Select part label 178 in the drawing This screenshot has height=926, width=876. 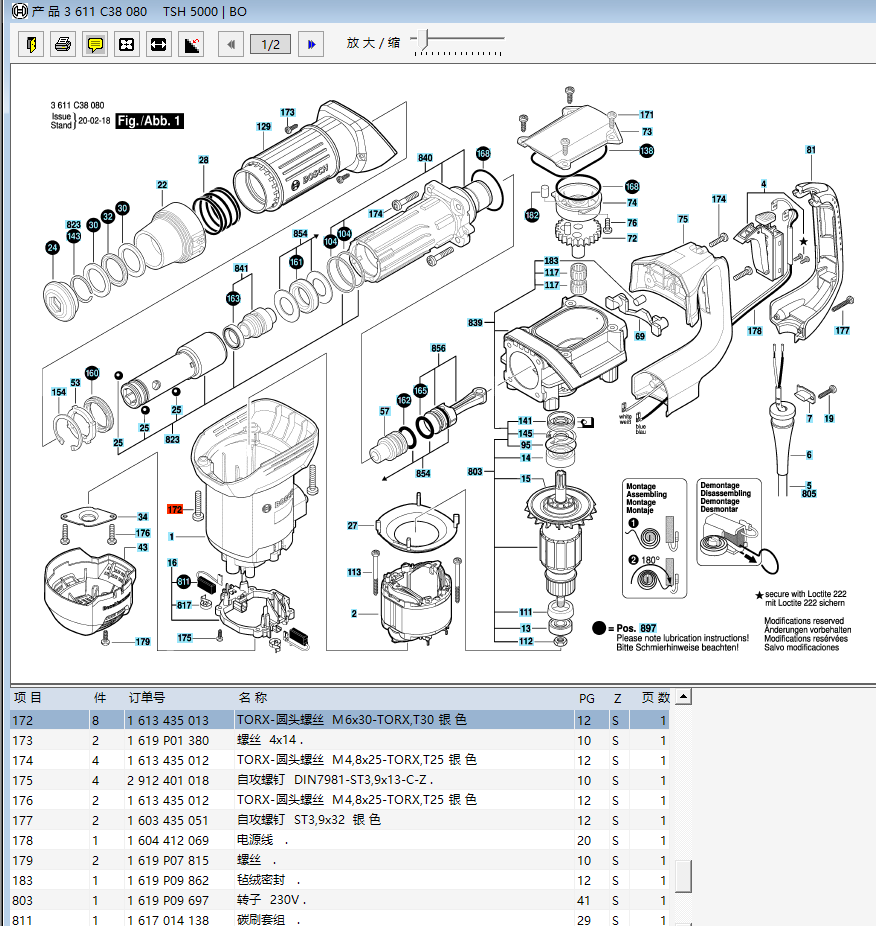click(x=754, y=331)
